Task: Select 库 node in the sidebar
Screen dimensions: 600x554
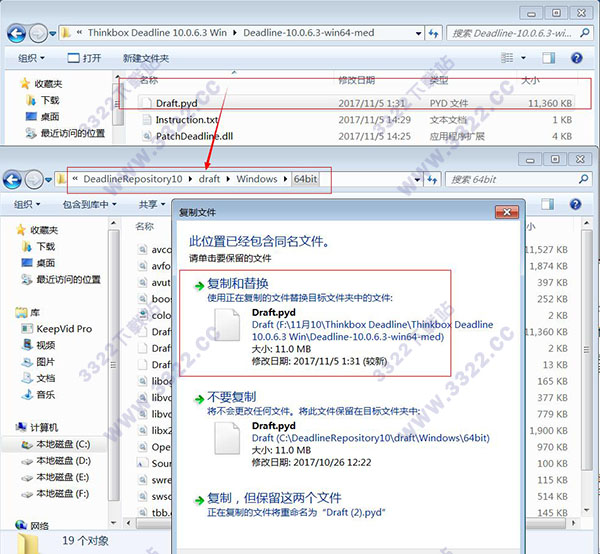Action: pyautogui.click(x=34, y=313)
